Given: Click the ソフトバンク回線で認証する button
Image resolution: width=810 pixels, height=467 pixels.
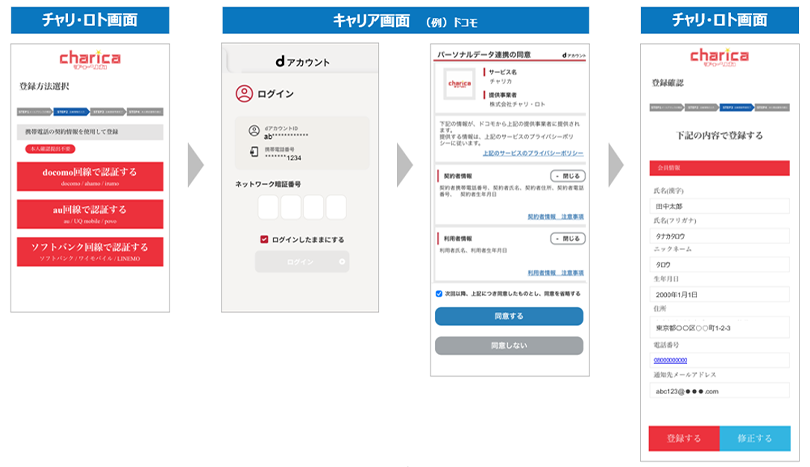Looking at the screenshot, I should coord(90,252).
